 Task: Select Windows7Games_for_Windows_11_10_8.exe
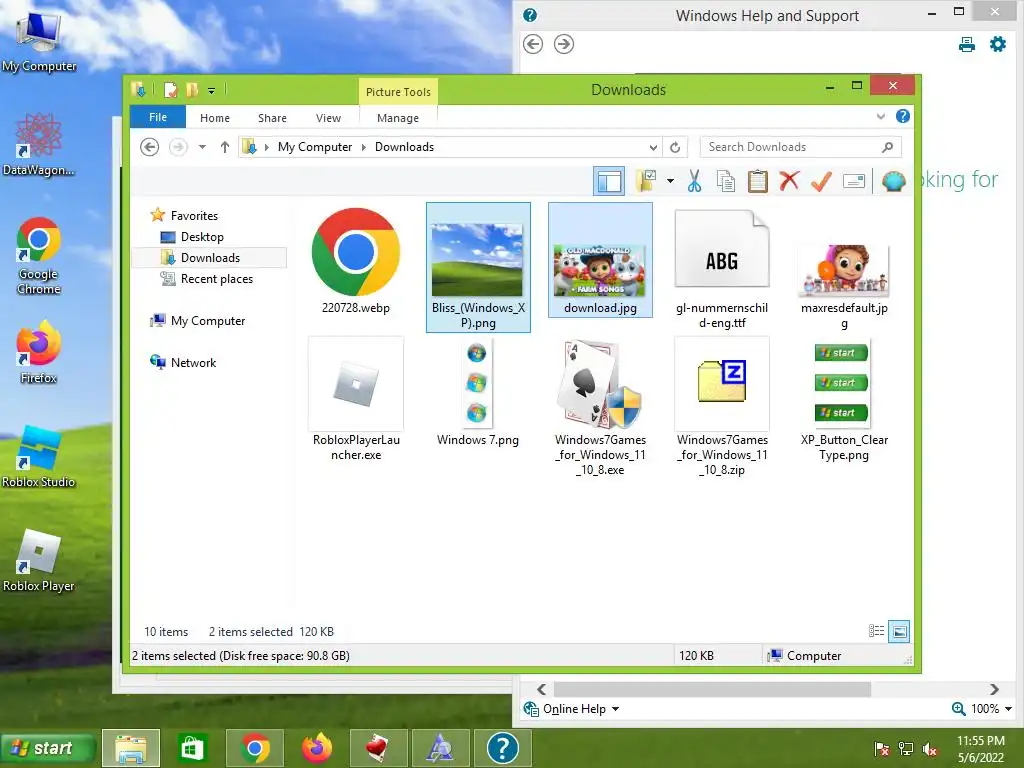click(x=600, y=407)
